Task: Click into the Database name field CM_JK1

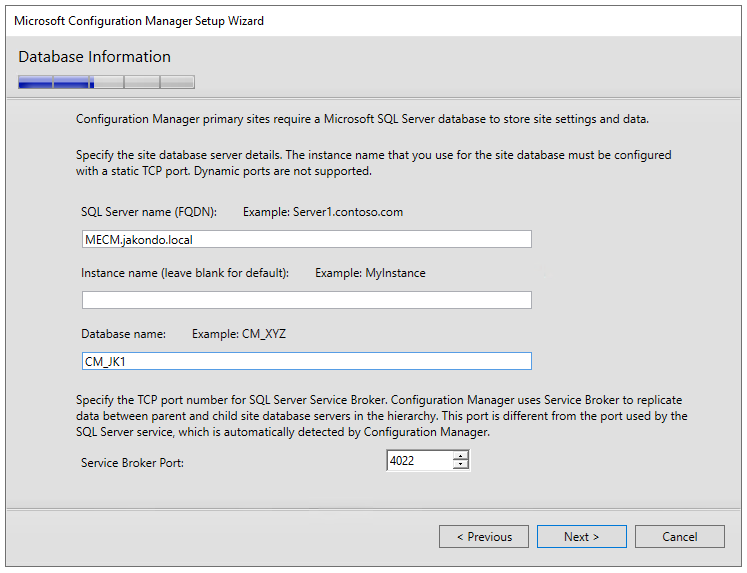Action: pos(306,361)
